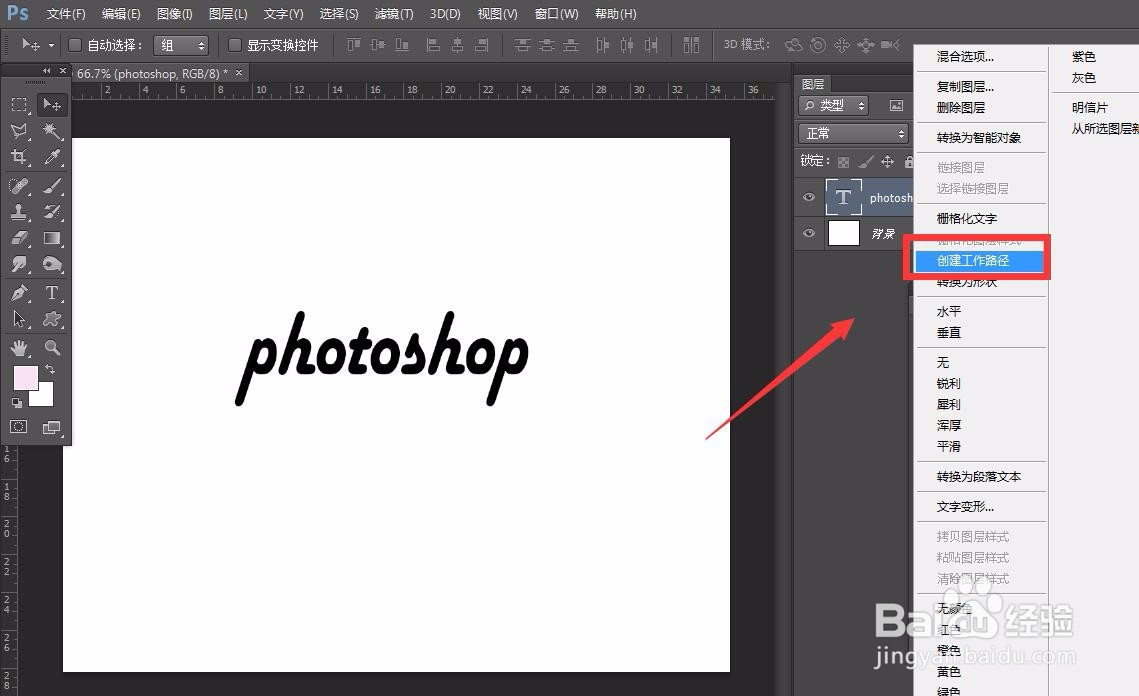Select the History Brush tool
1139x696 pixels.
pyautogui.click(x=52, y=212)
